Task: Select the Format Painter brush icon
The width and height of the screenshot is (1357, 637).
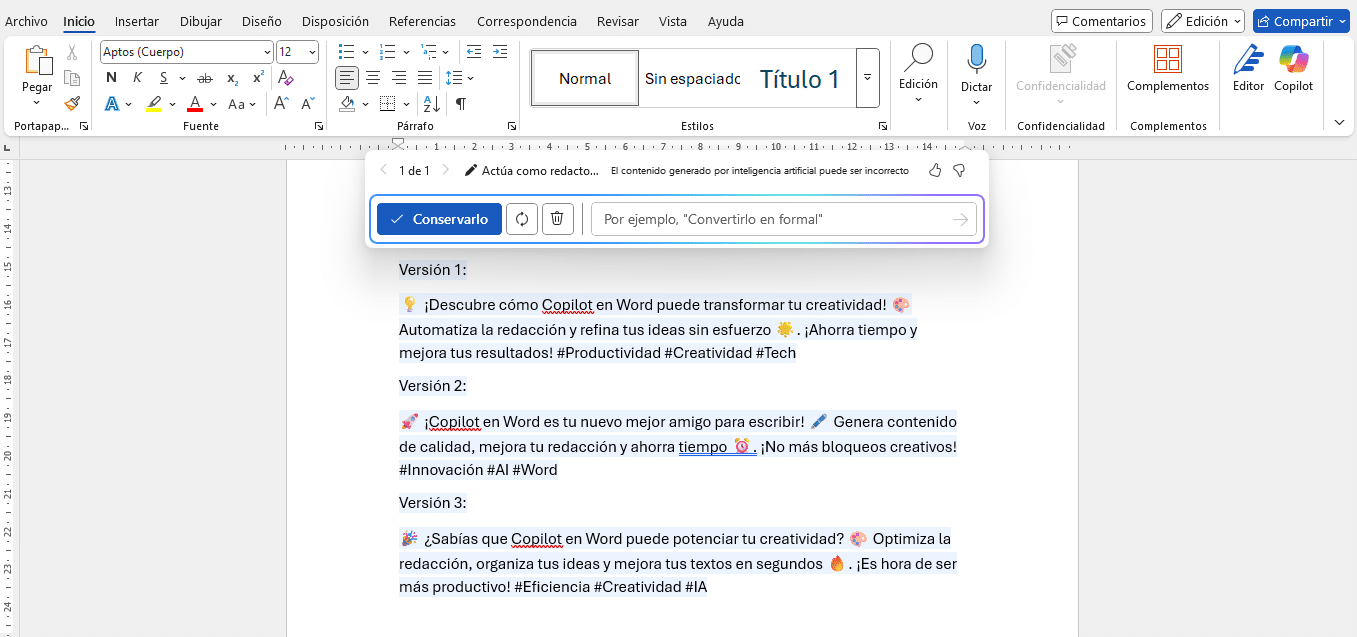Action: pyautogui.click(x=72, y=103)
